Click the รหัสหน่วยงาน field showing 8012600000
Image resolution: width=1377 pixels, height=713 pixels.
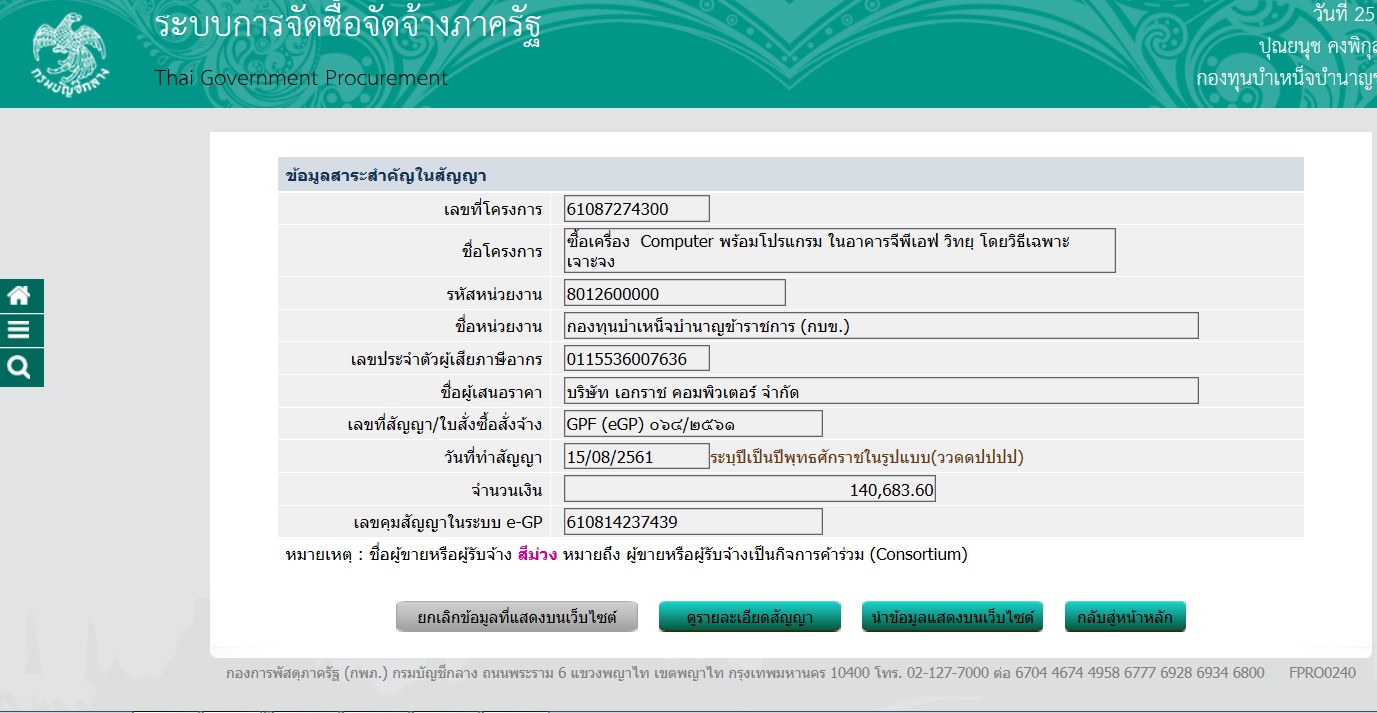(674, 293)
